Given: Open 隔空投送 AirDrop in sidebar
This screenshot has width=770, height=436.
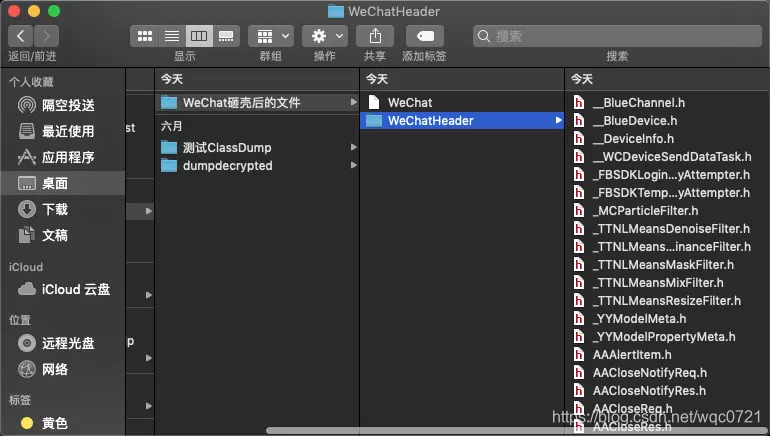Looking at the screenshot, I should pyautogui.click(x=63, y=105).
